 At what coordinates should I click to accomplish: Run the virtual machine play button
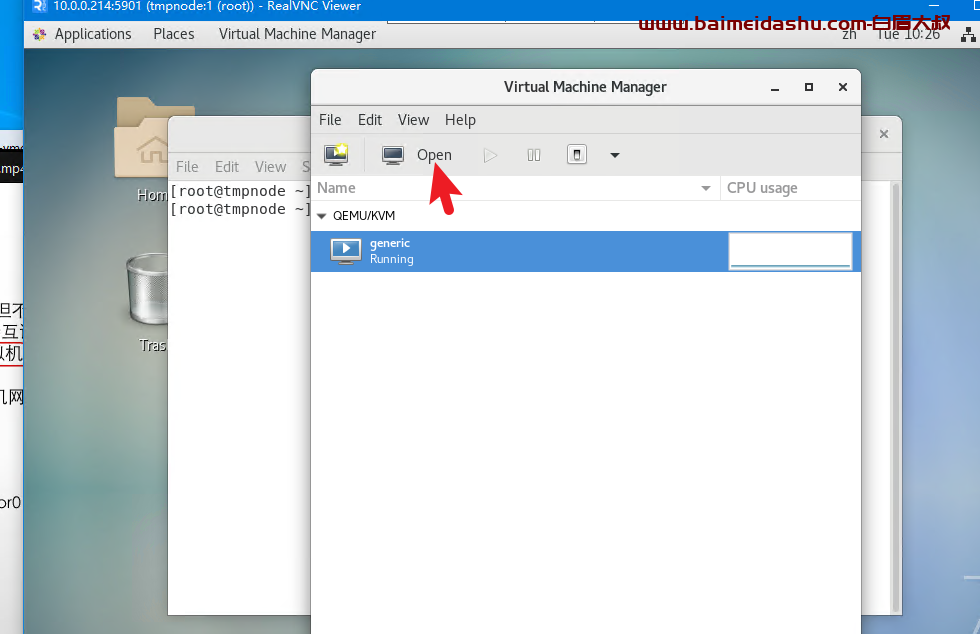491,155
